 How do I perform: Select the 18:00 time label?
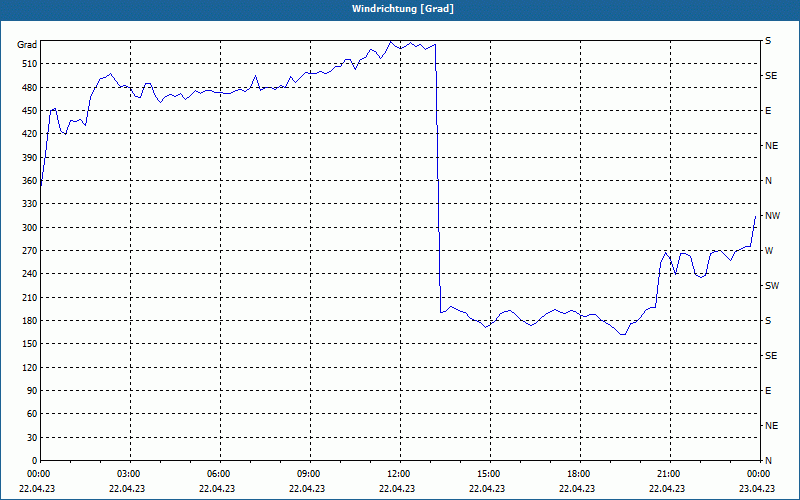coord(578,474)
